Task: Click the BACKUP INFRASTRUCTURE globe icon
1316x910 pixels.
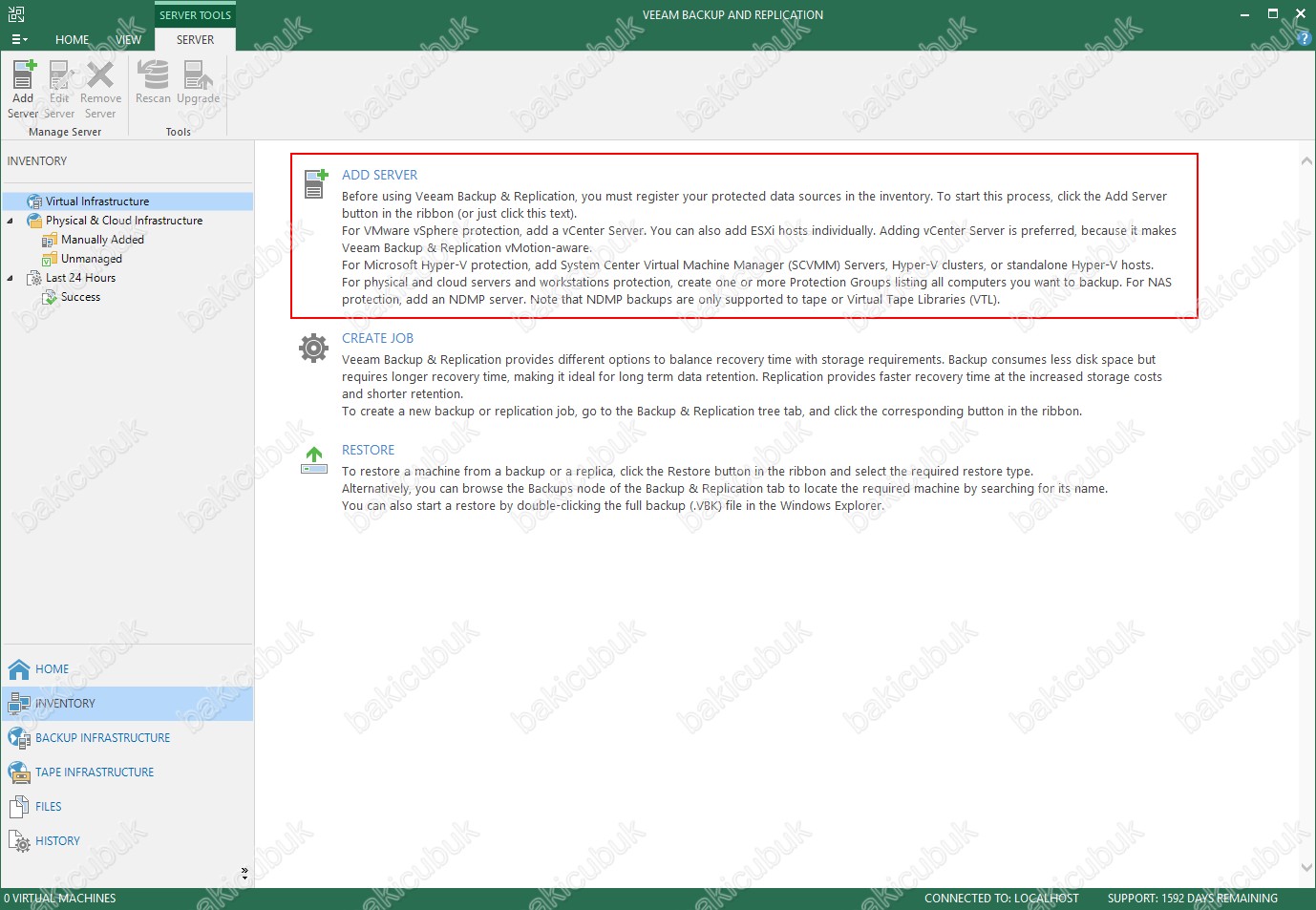Action: (19, 738)
